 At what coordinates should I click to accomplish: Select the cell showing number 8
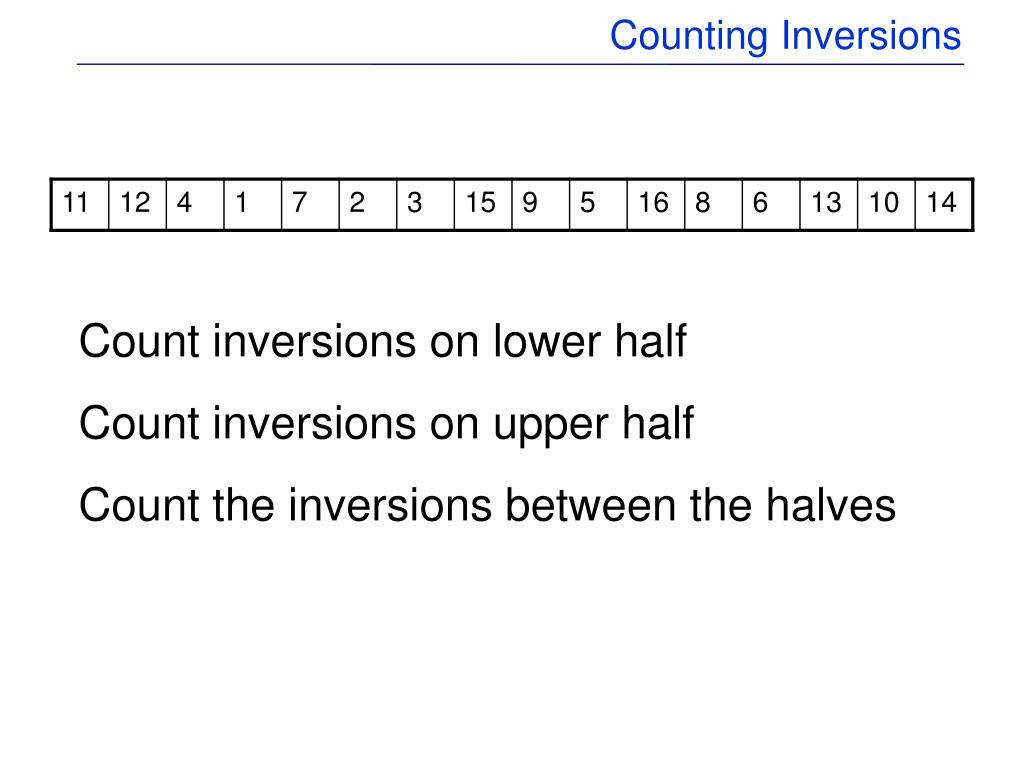click(x=714, y=204)
